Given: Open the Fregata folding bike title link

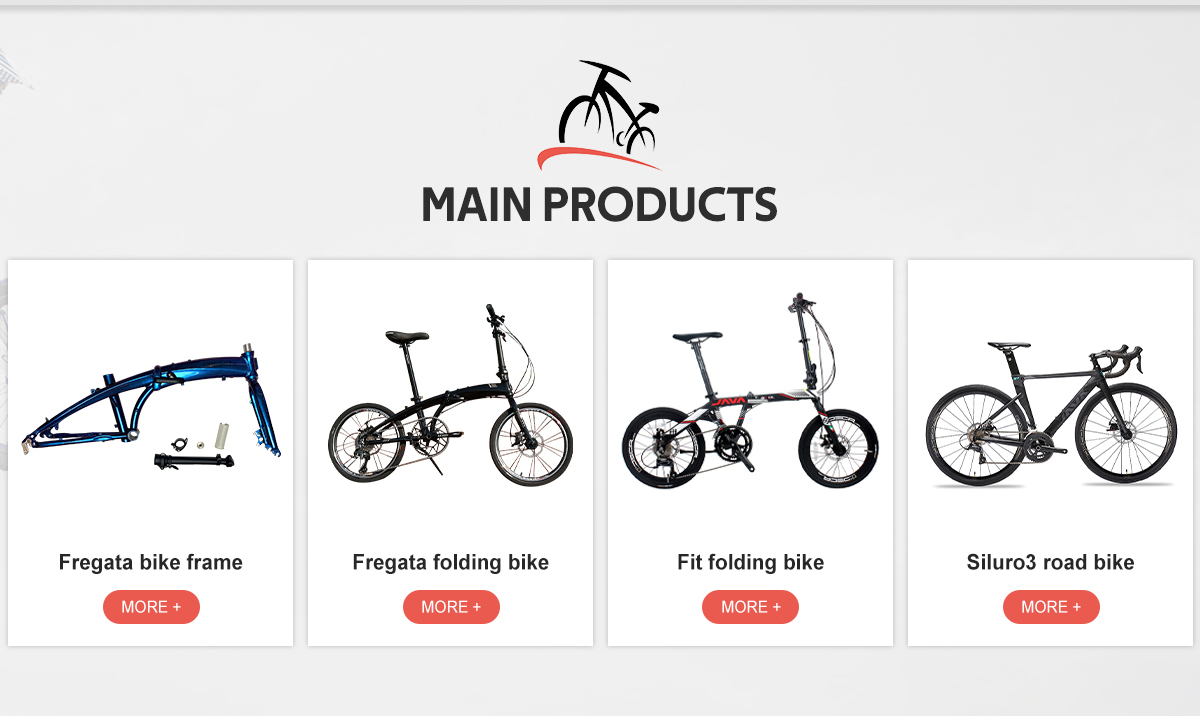Looking at the screenshot, I should click(x=451, y=562).
